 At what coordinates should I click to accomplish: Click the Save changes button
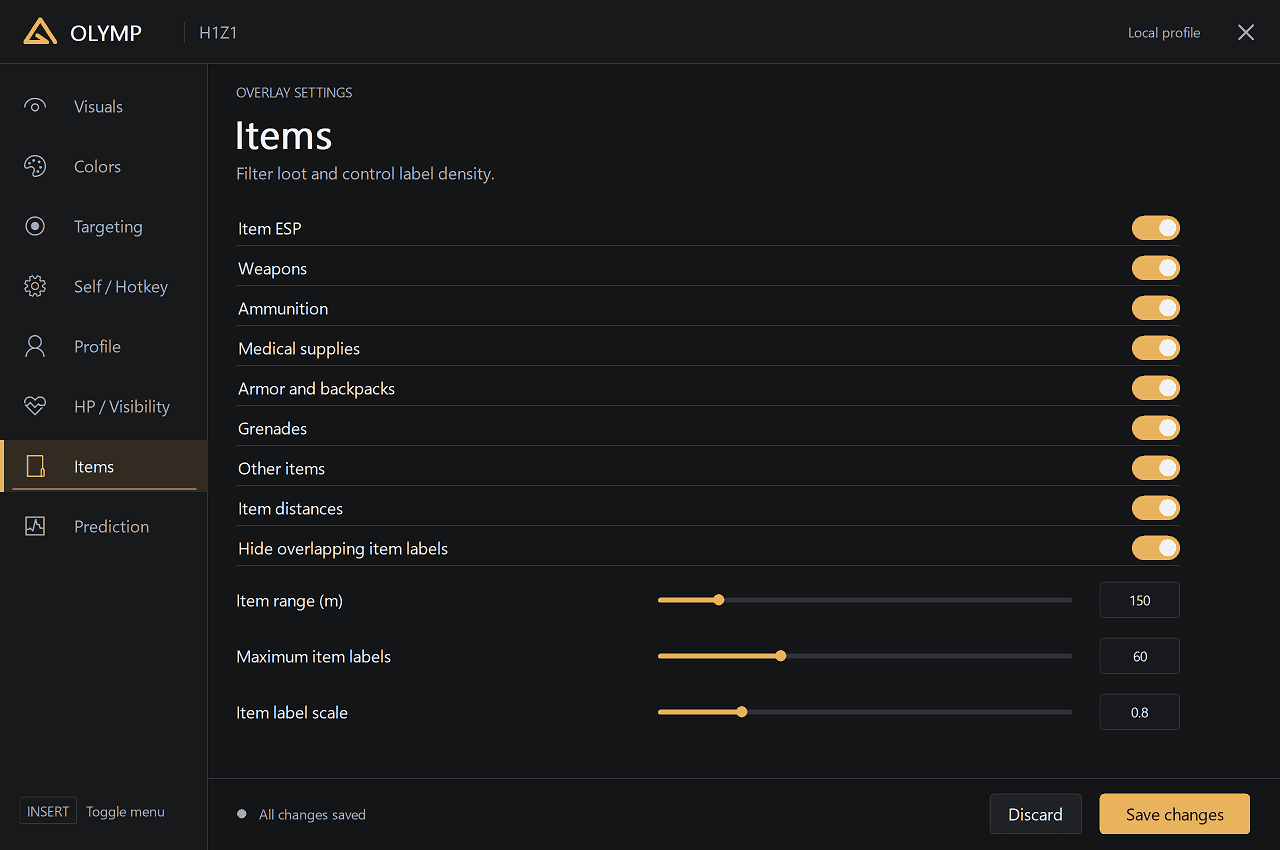[1174, 814]
